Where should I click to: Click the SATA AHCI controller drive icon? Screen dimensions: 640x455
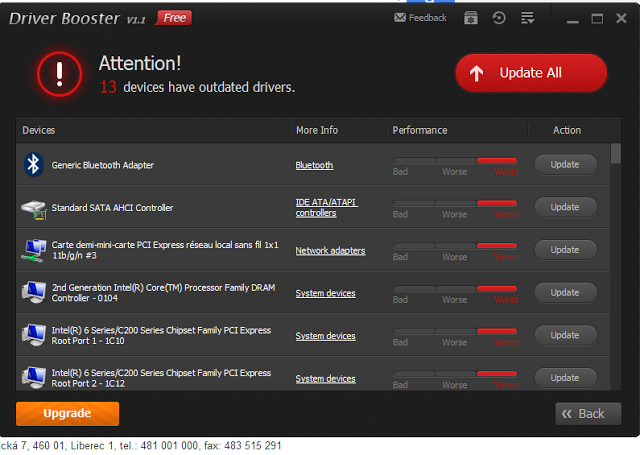point(33,209)
